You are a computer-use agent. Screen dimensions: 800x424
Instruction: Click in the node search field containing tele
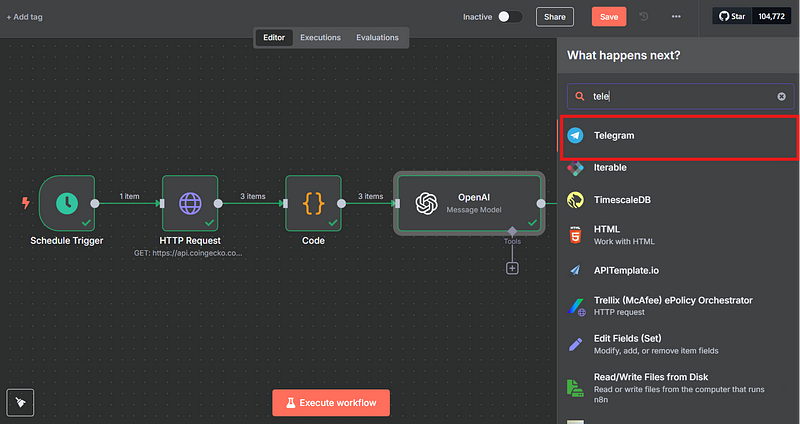pyautogui.click(x=681, y=96)
